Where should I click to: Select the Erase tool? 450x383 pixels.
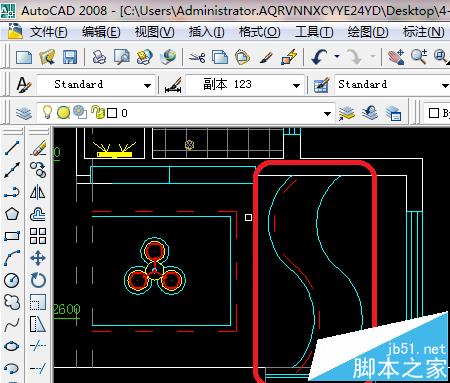click(38, 148)
